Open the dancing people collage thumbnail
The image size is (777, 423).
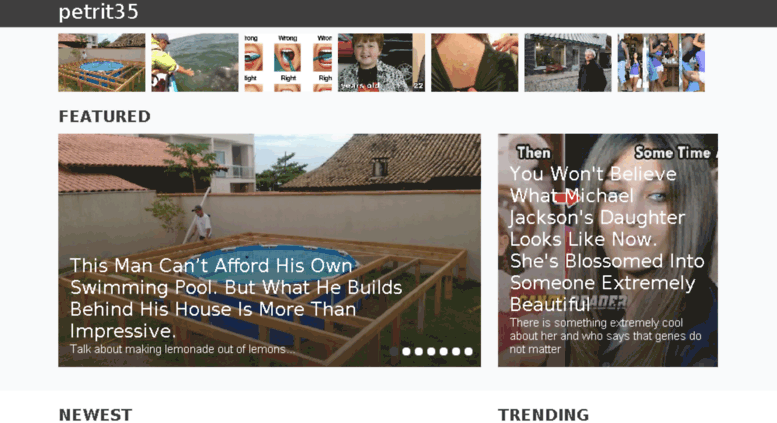coord(661,62)
